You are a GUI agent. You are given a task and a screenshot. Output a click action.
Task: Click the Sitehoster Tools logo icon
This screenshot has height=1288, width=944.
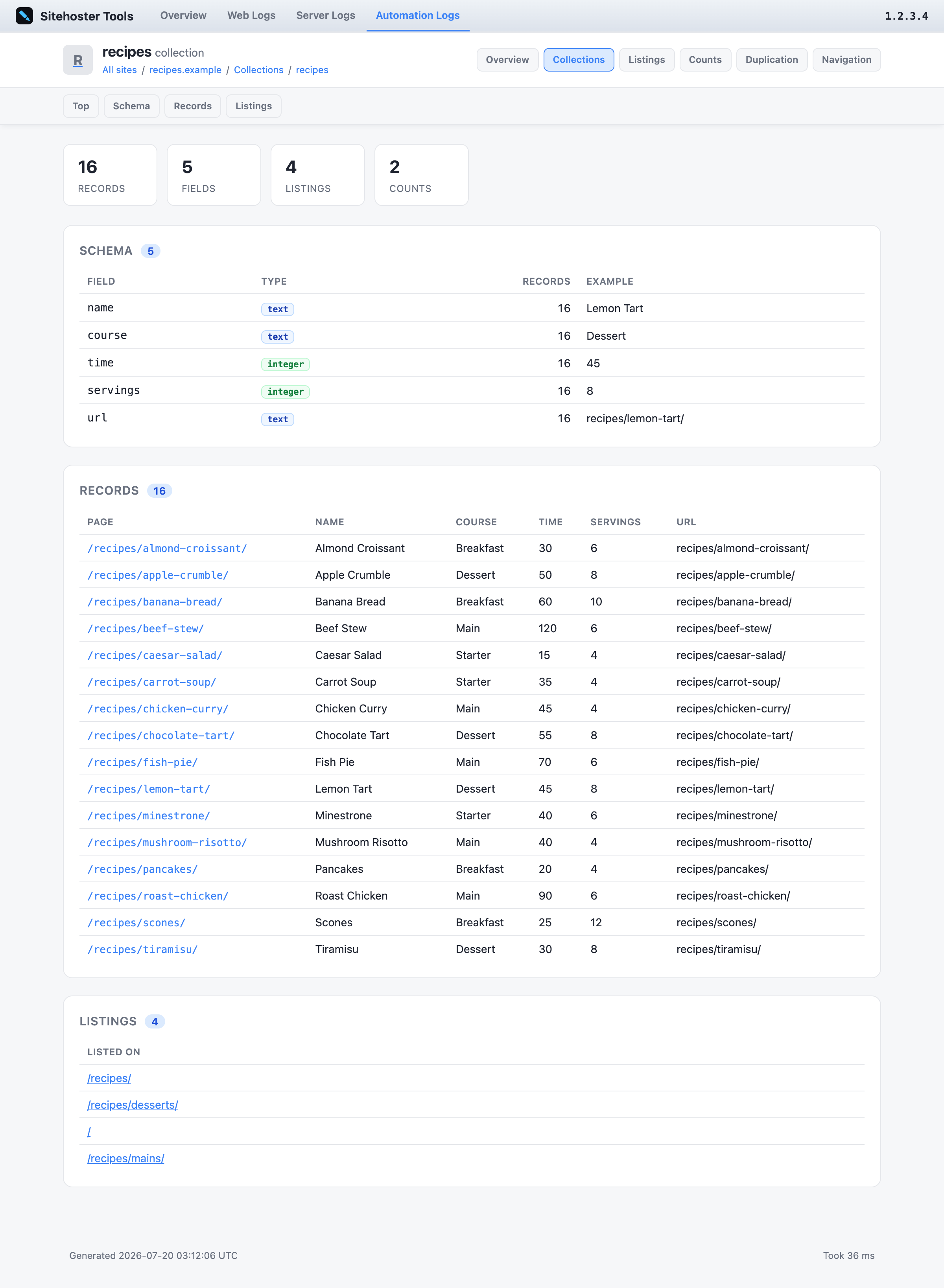24,16
